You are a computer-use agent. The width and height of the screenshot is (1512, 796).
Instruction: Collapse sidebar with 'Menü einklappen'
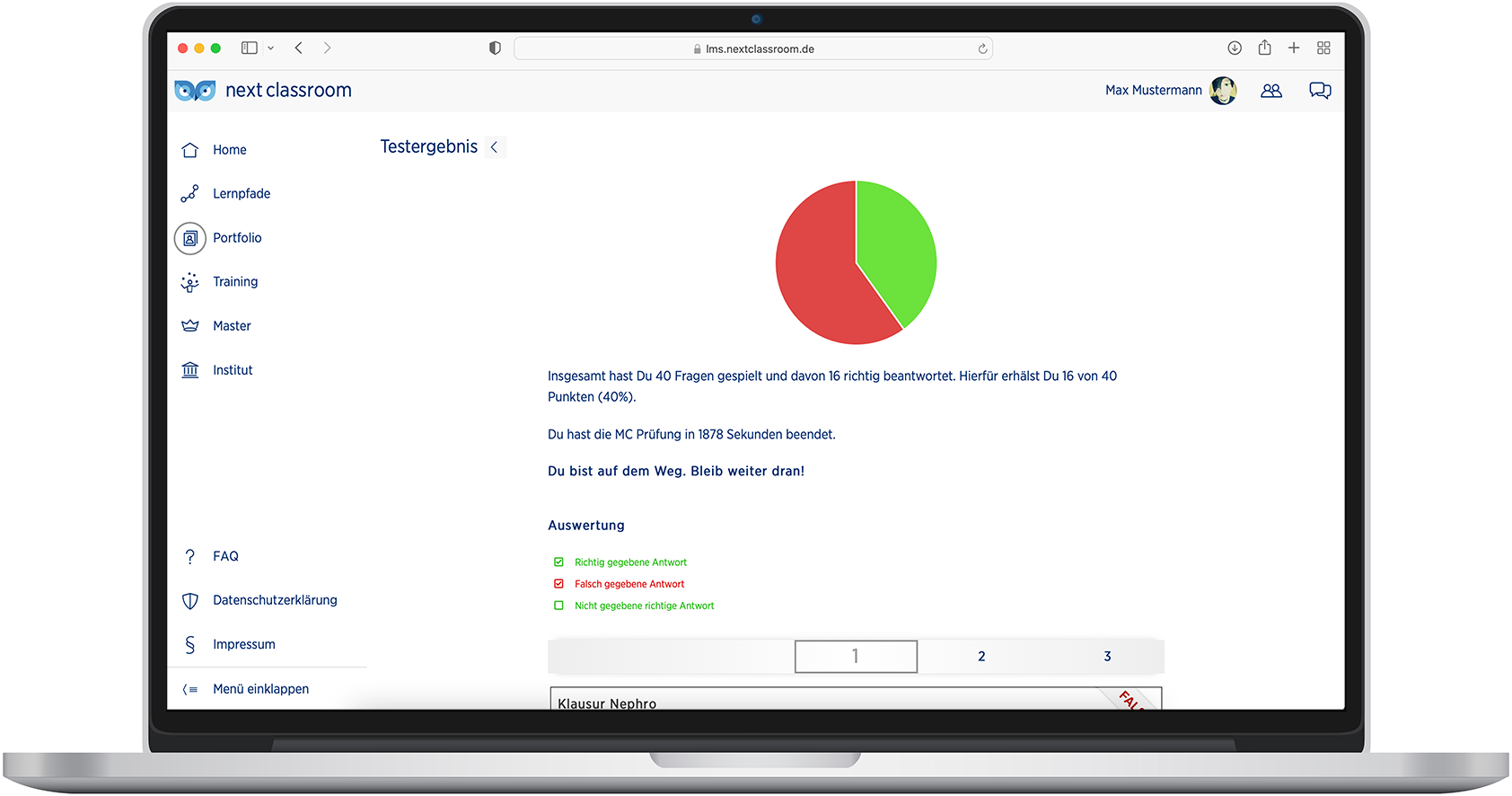[x=260, y=689]
